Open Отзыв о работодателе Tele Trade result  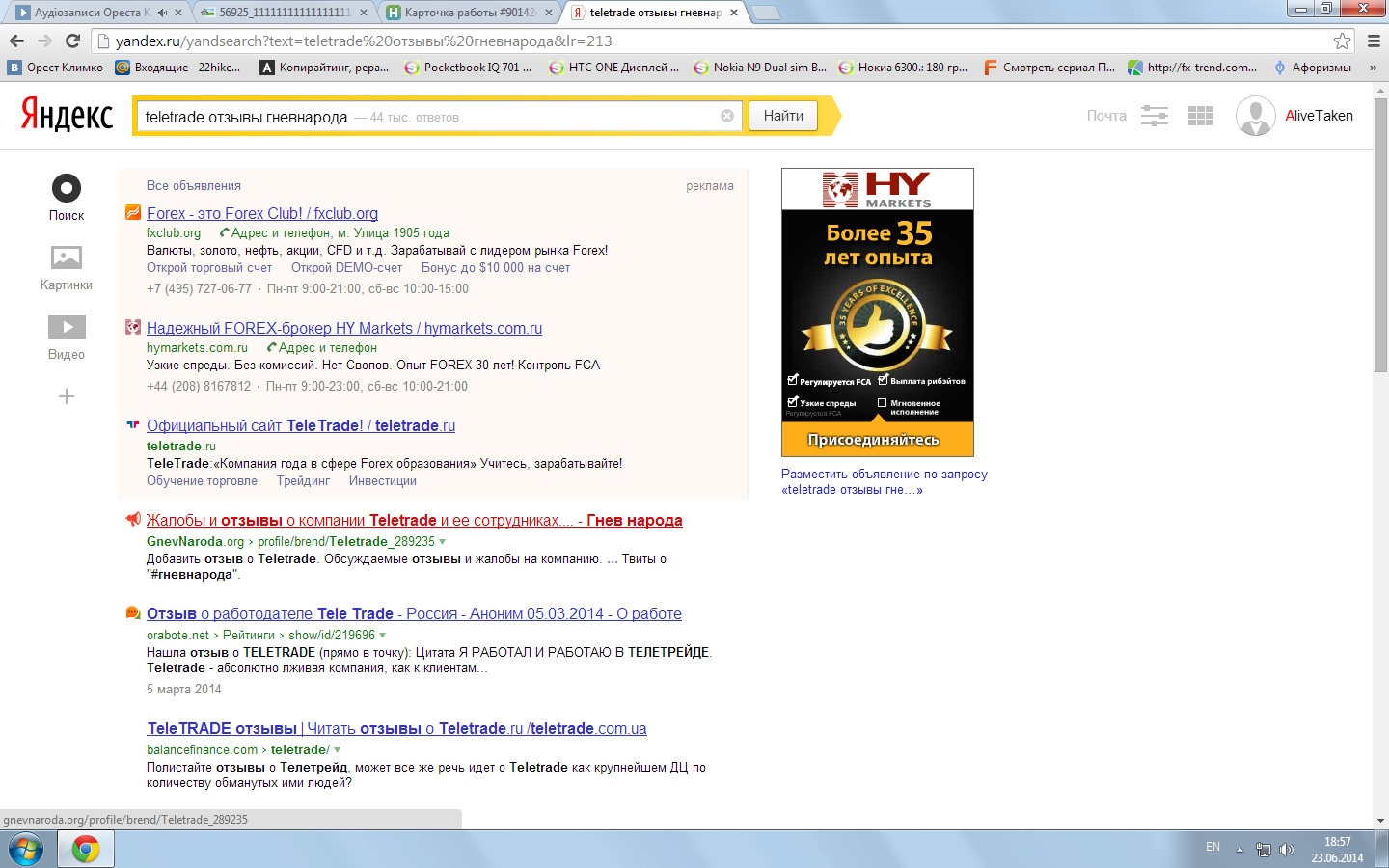pos(414,614)
